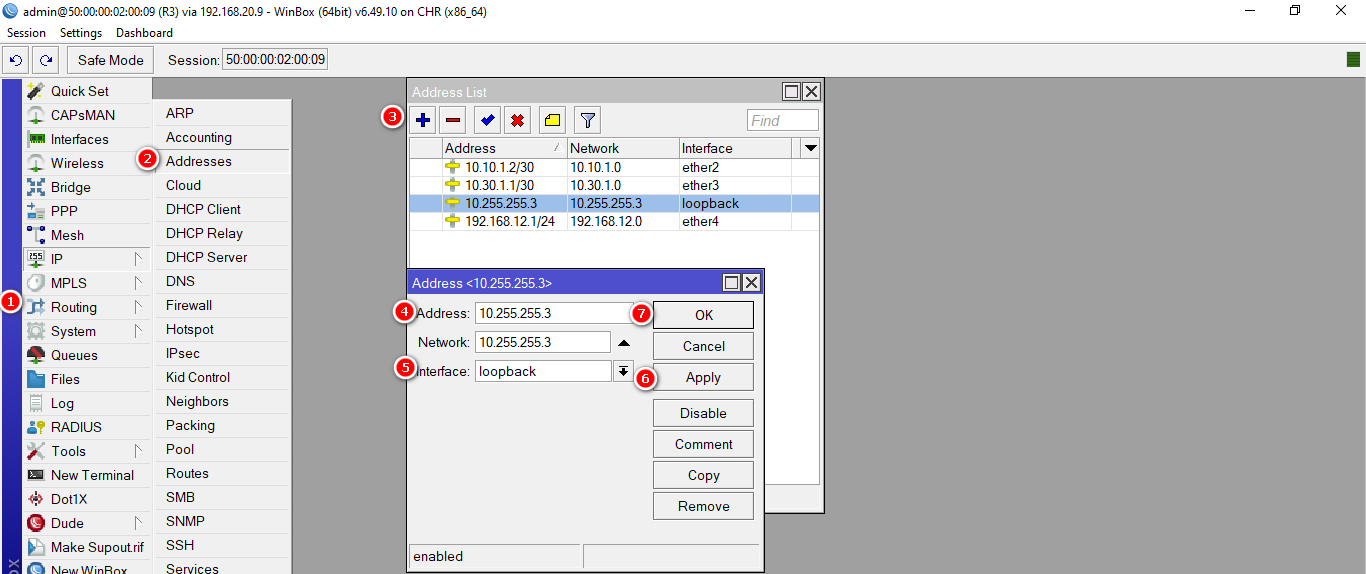Click the yellow comment note icon
This screenshot has width=1366, height=574.
coord(552,121)
